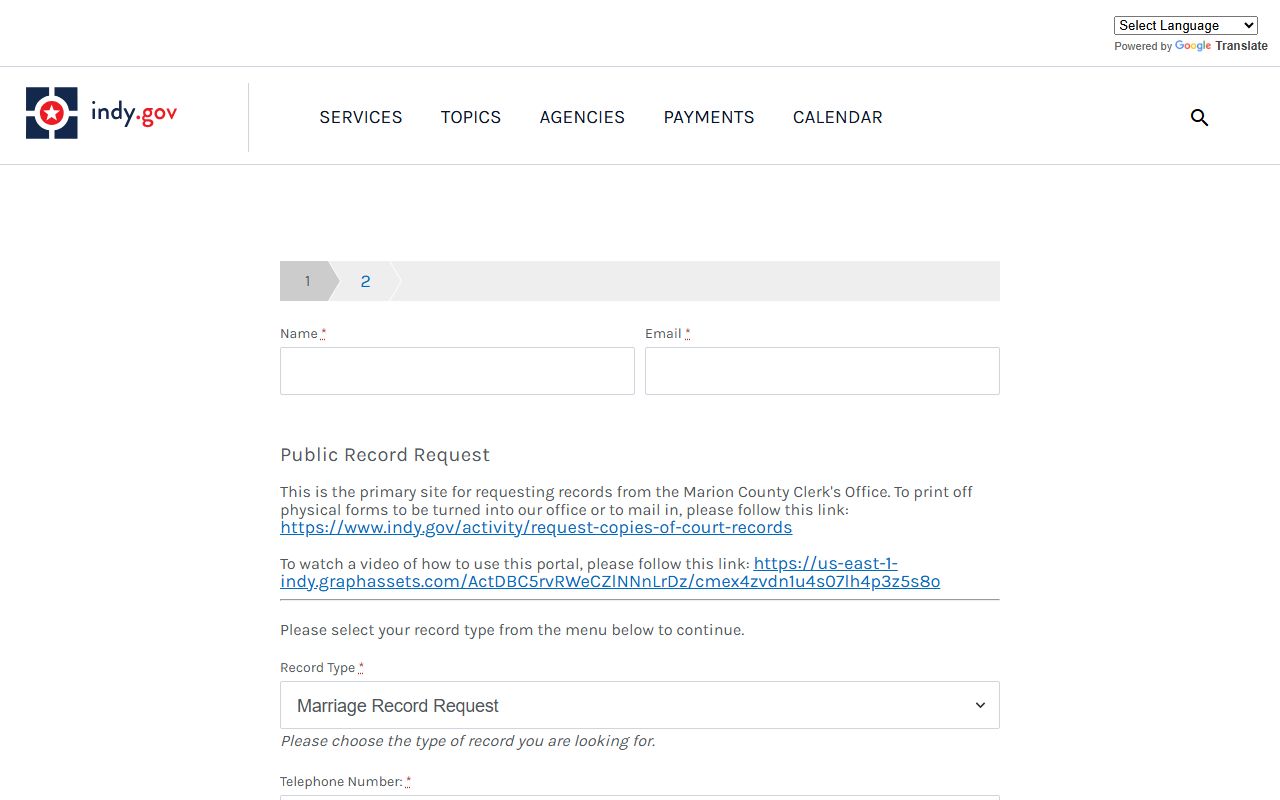Open the PAYMENTS menu
The image size is (1280, 800).
click(x=709, y=117)
